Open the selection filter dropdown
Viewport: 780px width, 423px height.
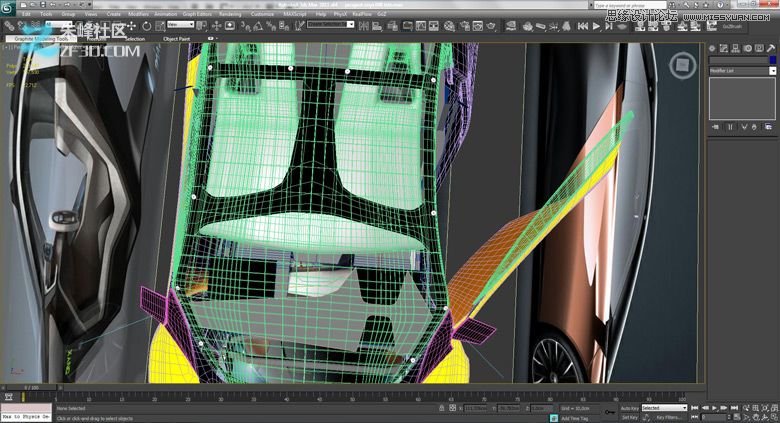click(59, 24)
